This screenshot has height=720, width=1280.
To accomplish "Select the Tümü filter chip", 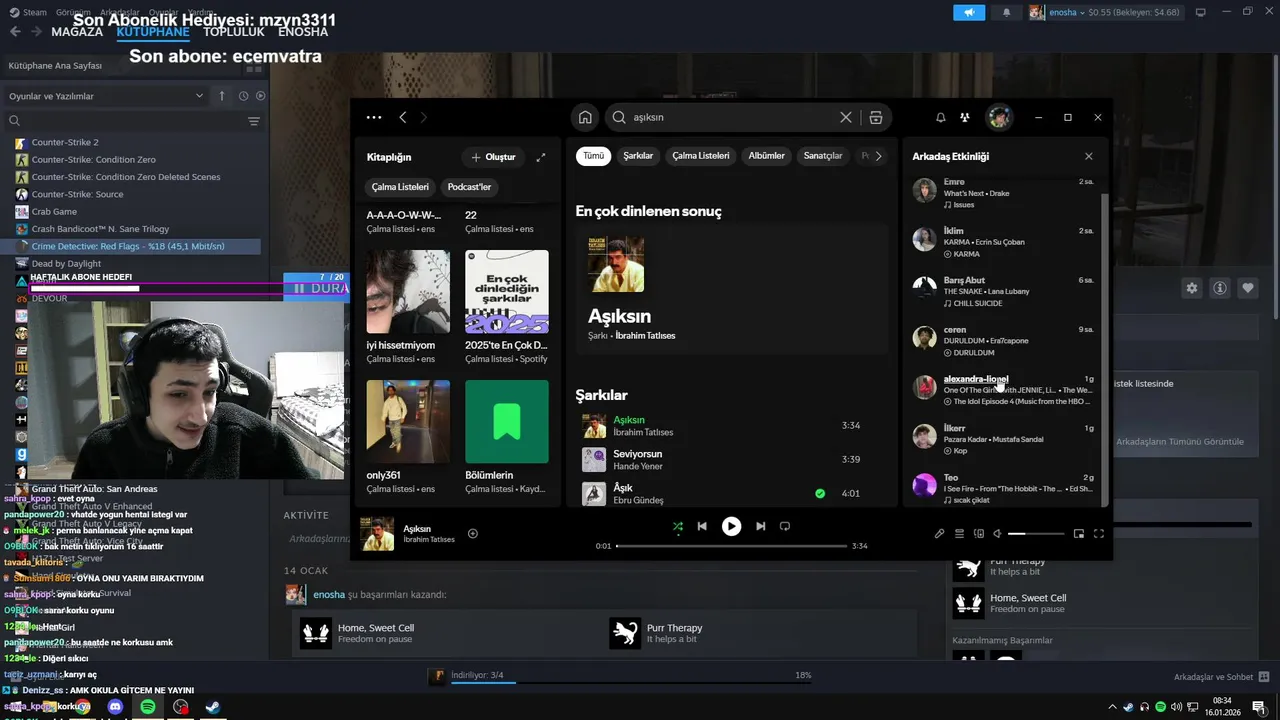I will click(x=594, y=156).
